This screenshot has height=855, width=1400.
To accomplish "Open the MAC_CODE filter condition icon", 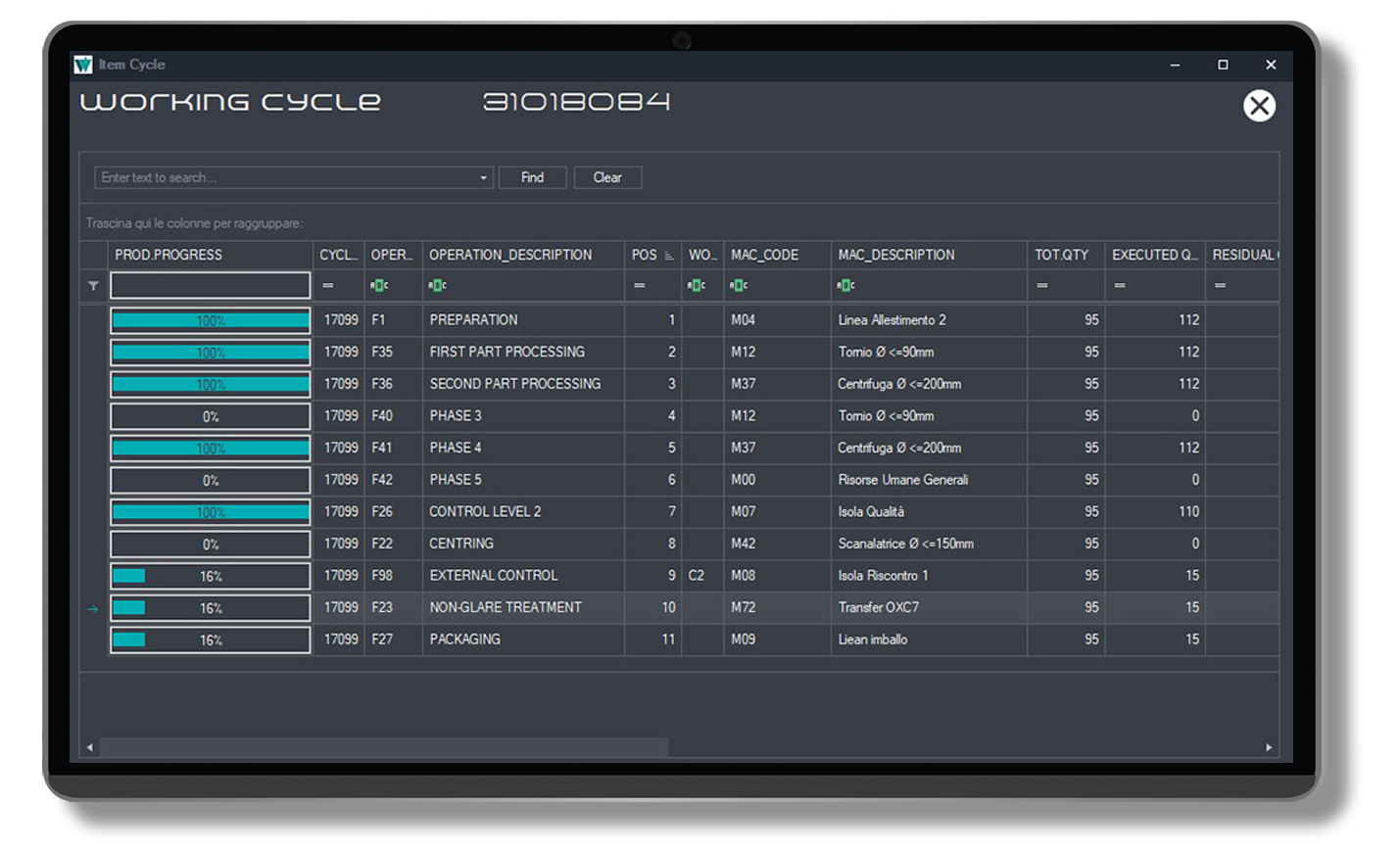I will pos(740,285).
